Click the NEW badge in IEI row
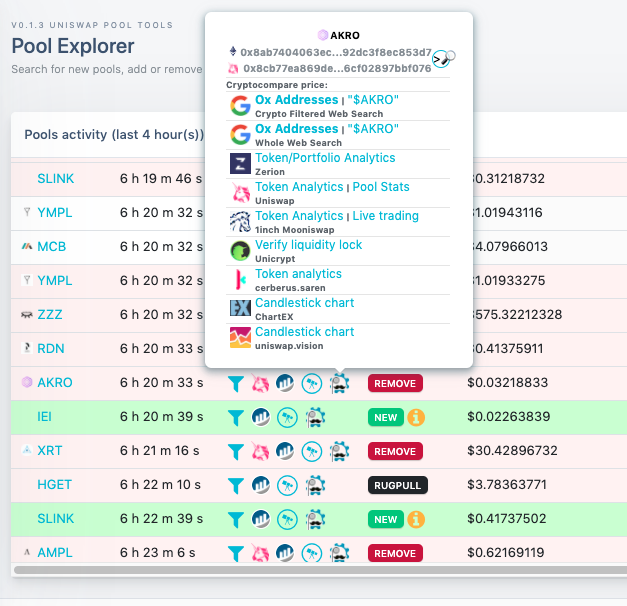 tap(385, 417)
